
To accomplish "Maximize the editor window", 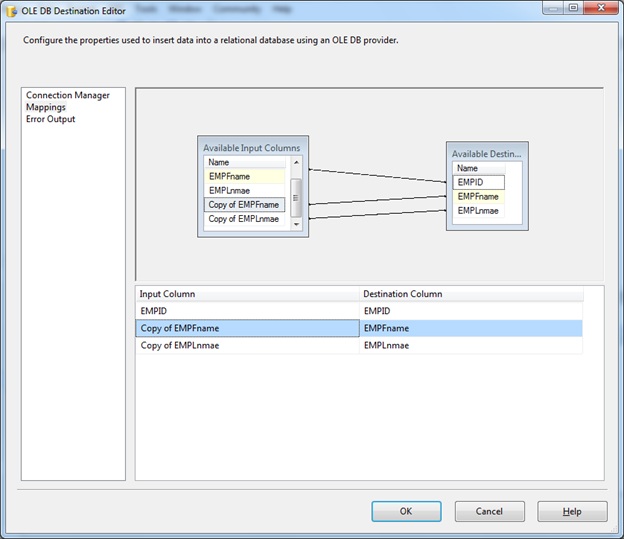I will click(x=573, y=8).
